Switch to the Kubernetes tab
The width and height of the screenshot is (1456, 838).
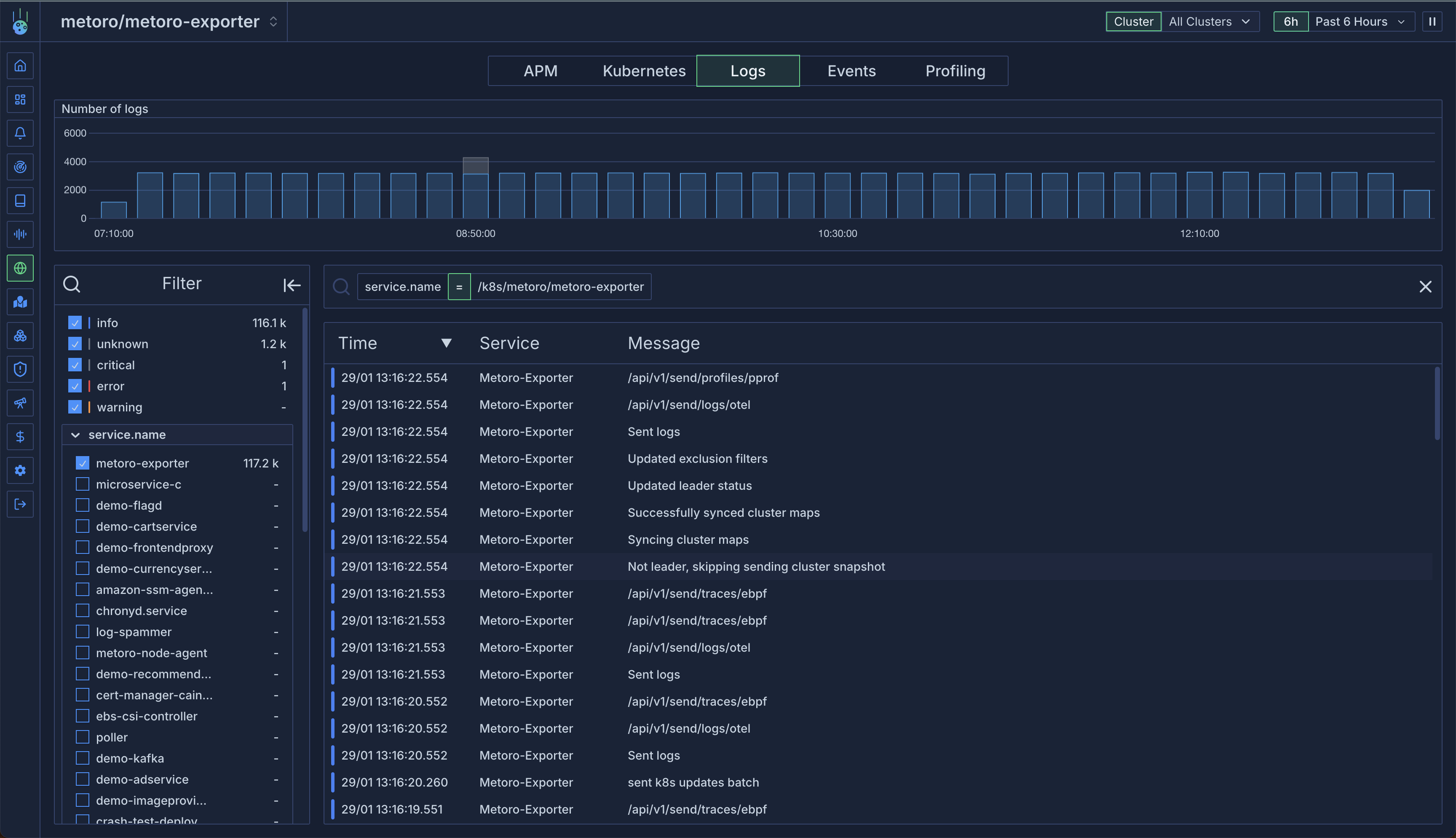pyautogui.click(x=643, y=71)
